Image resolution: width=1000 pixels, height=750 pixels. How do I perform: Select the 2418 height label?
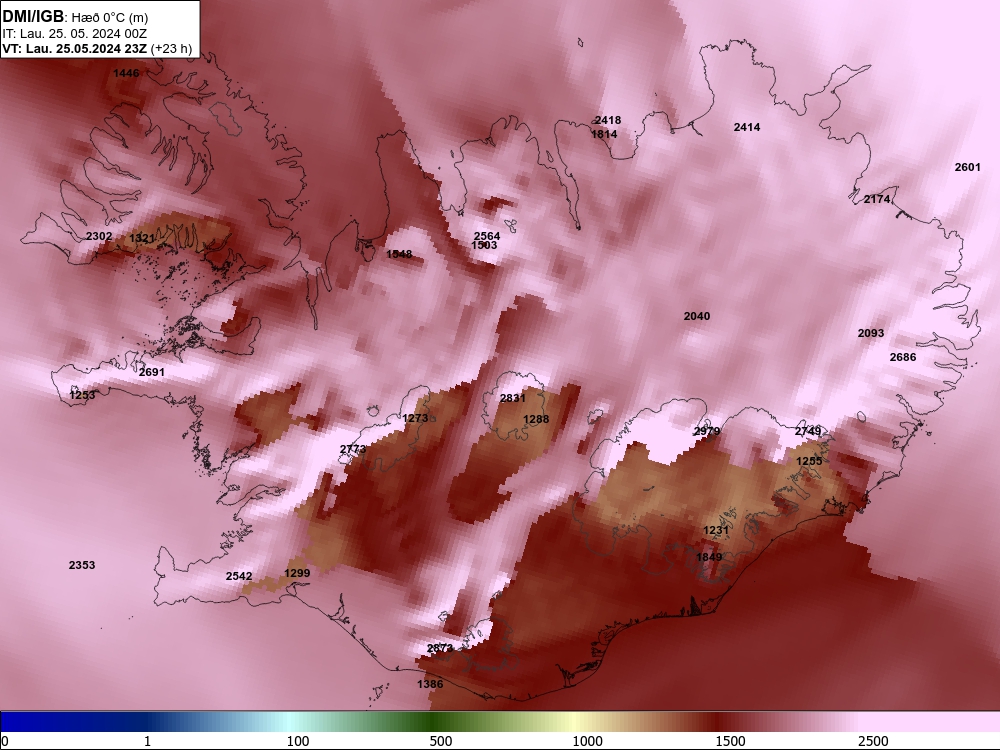608,120
